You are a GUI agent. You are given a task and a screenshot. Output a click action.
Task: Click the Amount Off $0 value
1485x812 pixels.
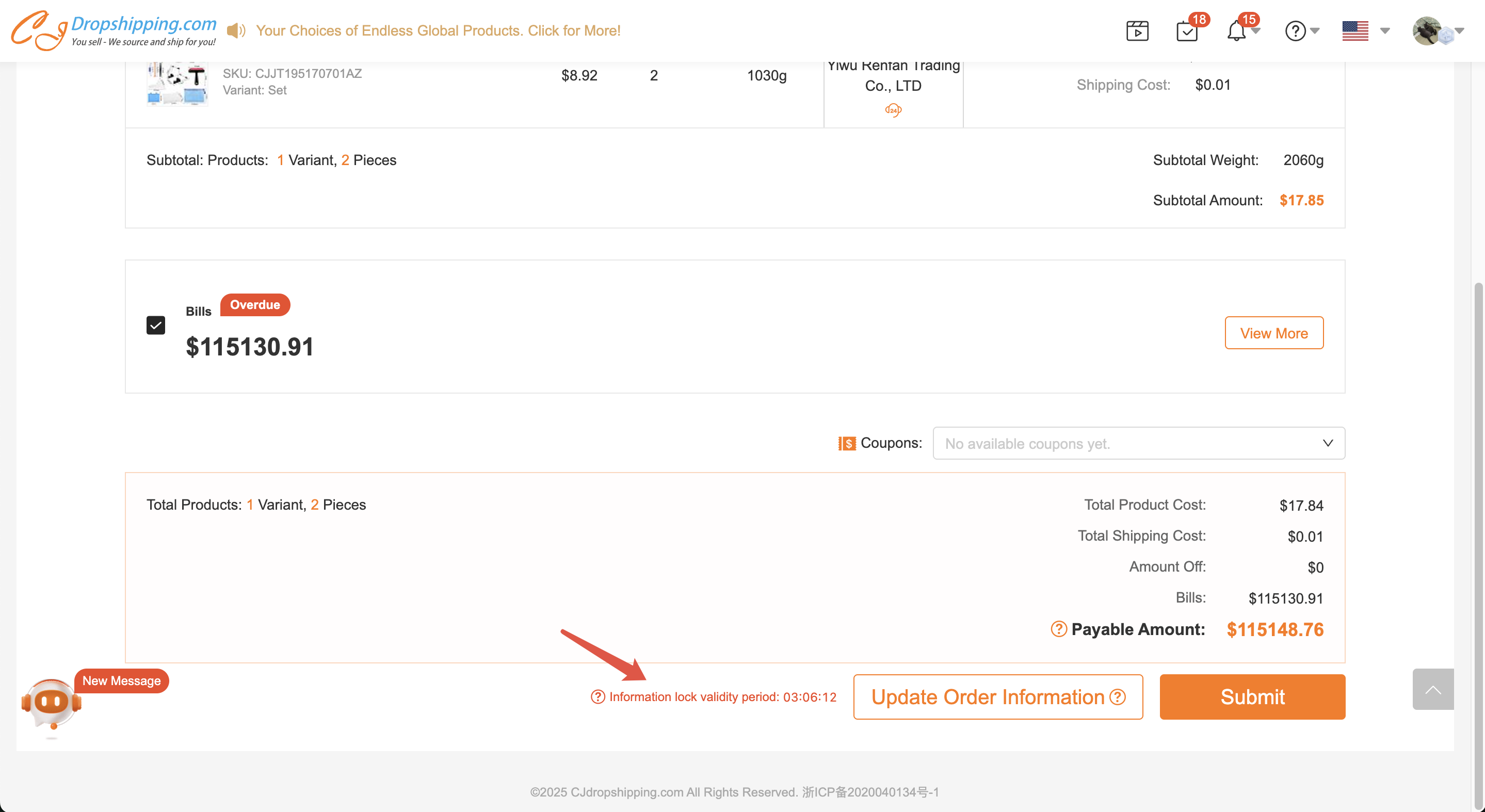coord(1315,567)
